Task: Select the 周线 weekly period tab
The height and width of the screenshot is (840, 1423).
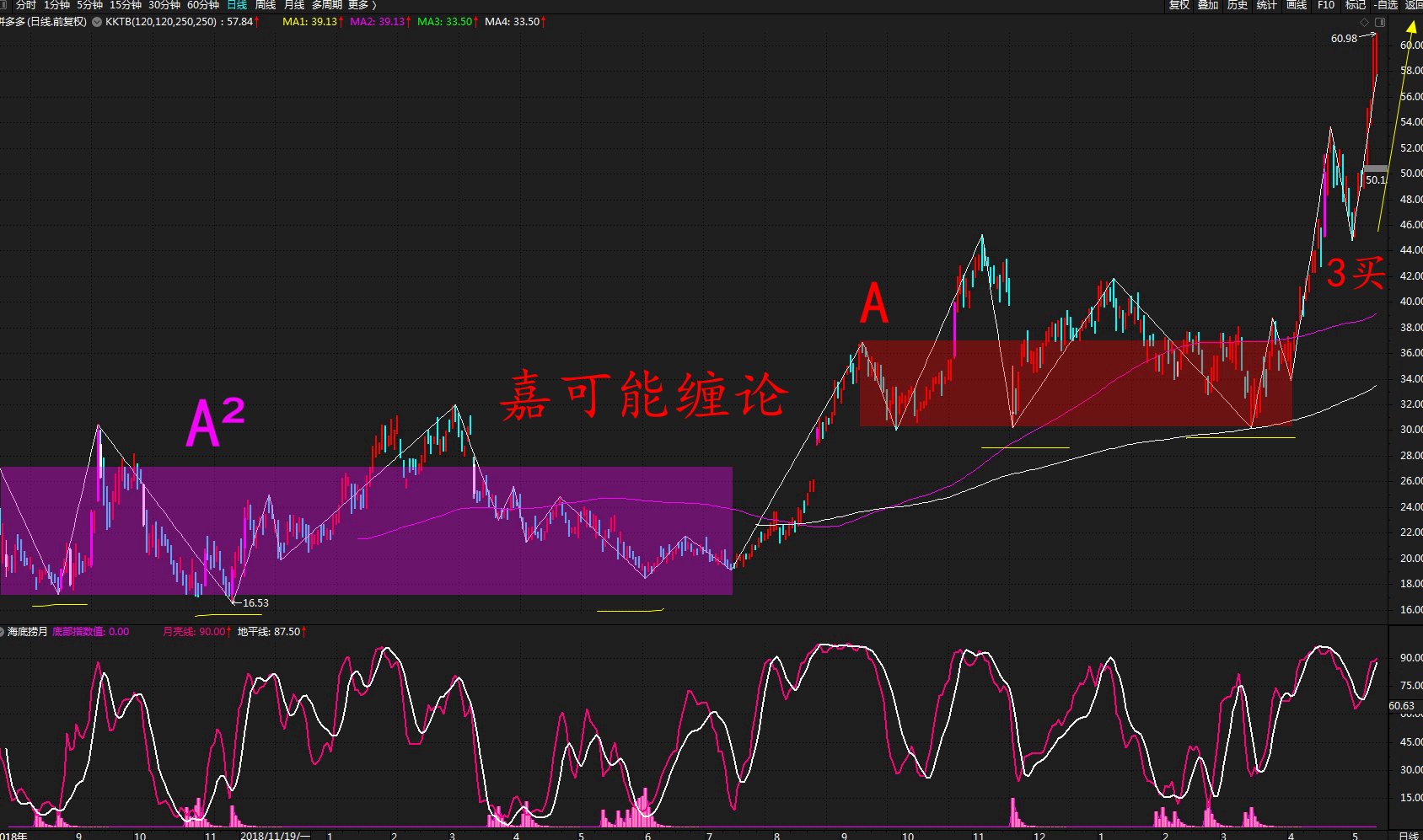Action: click(x=266, y=5)
